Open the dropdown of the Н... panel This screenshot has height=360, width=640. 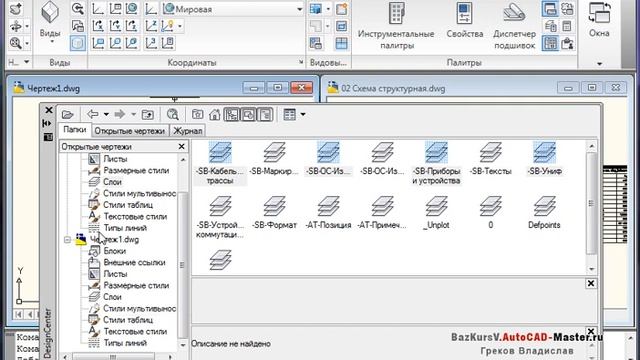pyautogui.click(x=27, y=62)
